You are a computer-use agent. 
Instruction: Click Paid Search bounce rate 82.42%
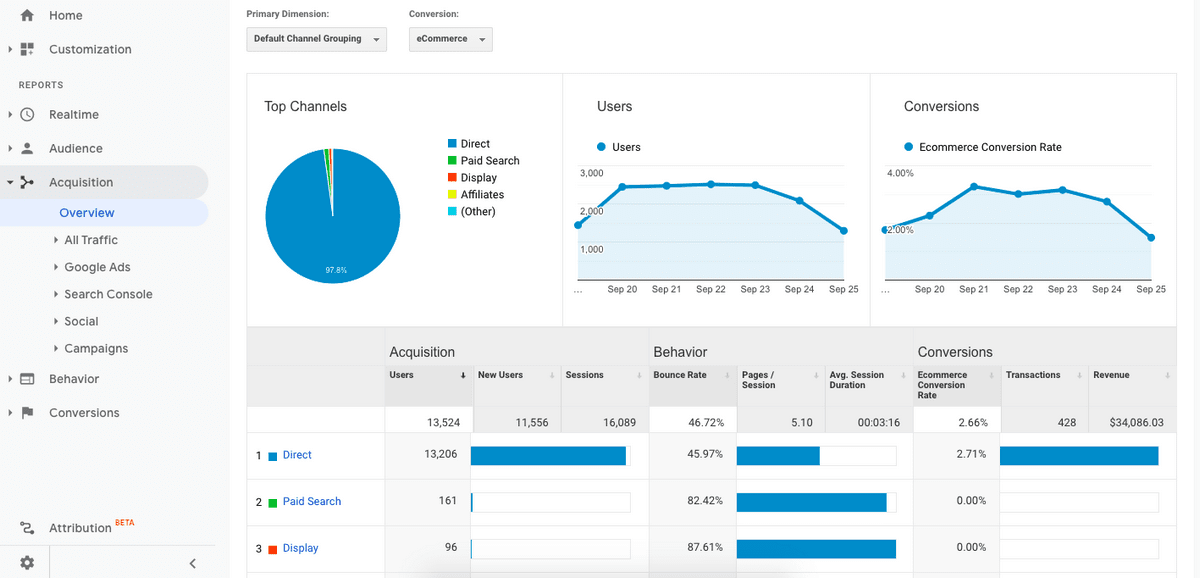tap(705, 501)
